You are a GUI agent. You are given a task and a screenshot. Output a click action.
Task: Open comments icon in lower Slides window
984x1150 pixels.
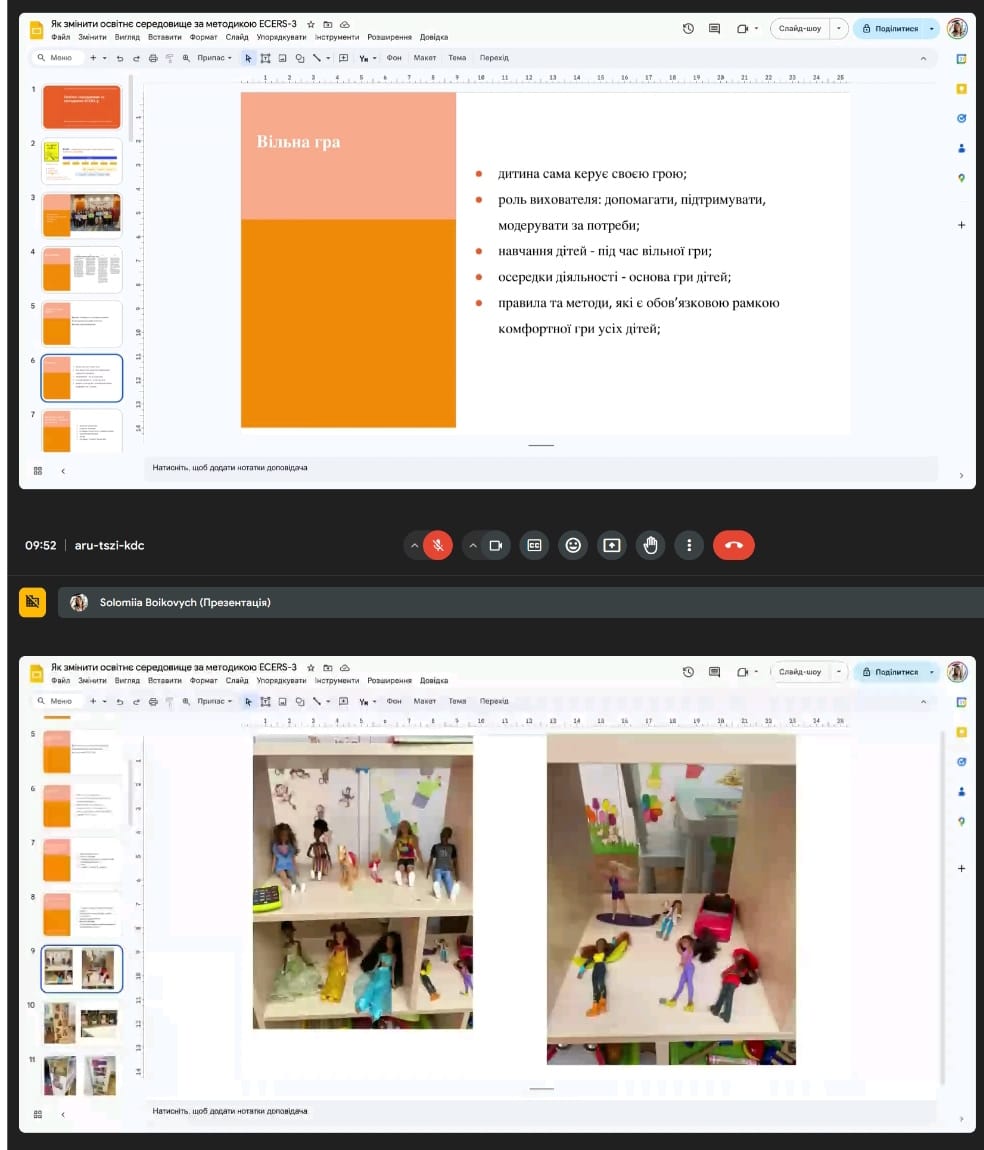pyautogui.click(x=714, y=672)
